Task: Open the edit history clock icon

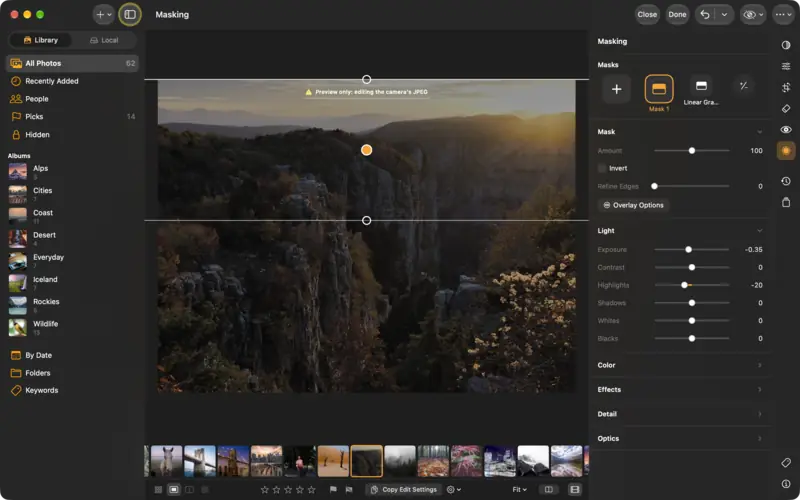Action: click(x=786, y=181)
